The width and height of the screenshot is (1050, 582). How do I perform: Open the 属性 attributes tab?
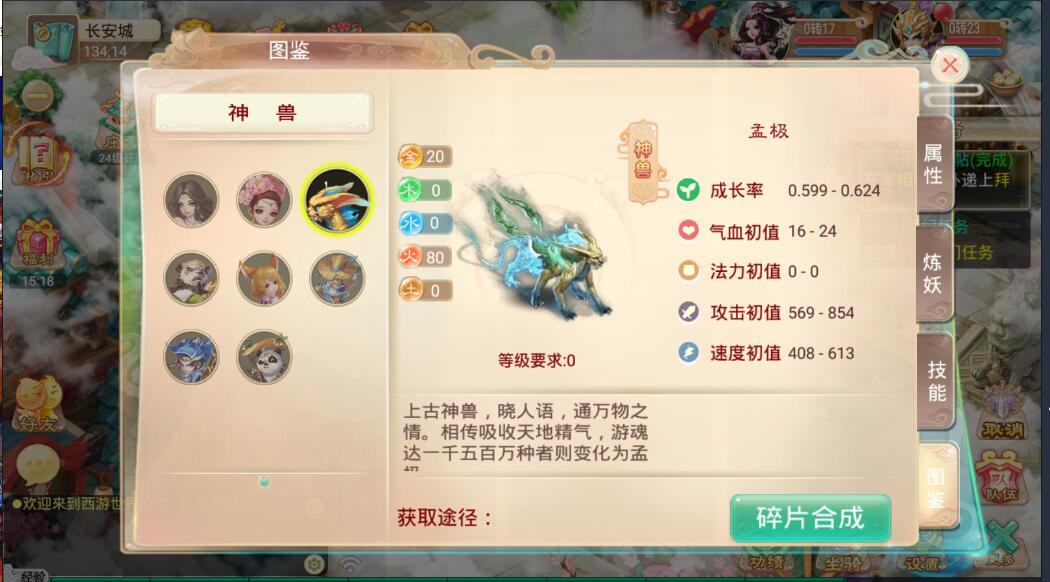(933, 164)
